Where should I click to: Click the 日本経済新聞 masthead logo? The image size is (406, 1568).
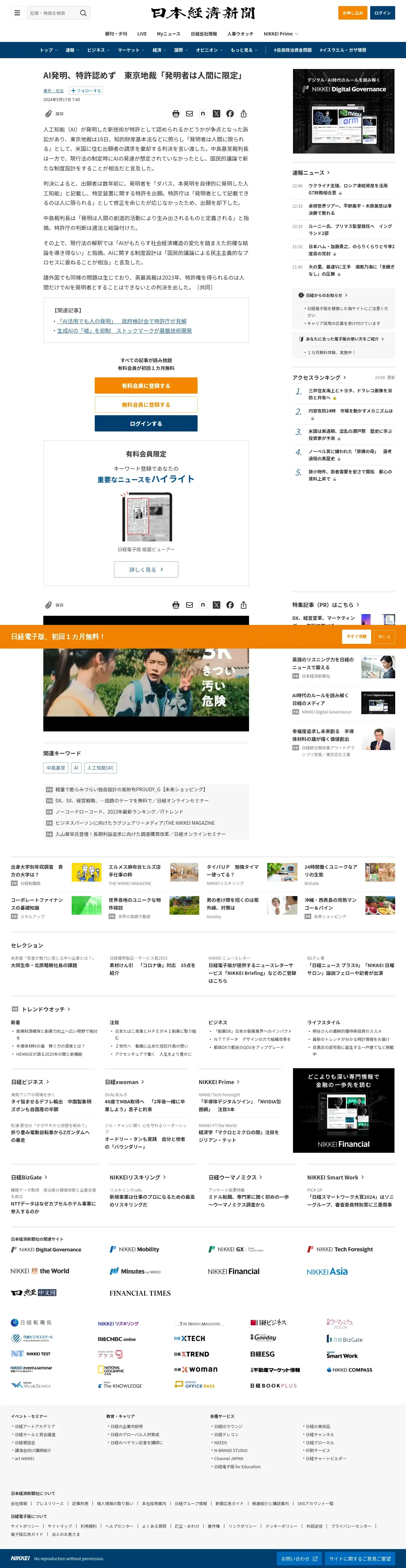203,13
